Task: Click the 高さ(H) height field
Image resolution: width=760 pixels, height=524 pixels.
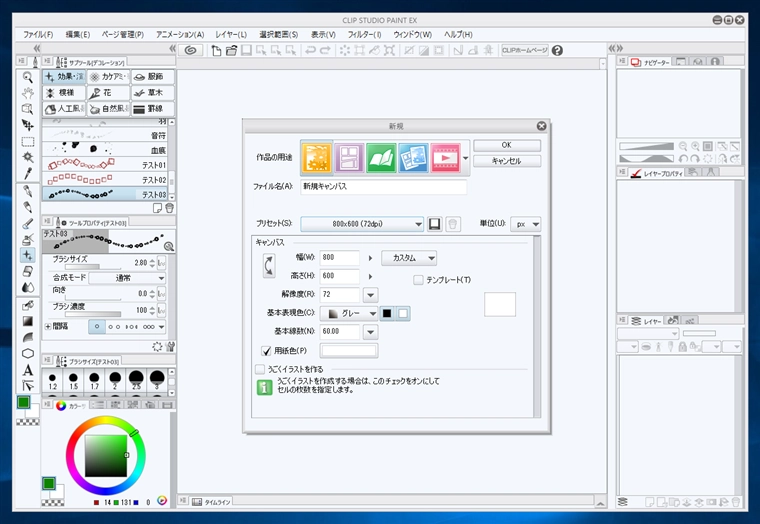Action: click(x=340, y=276)
